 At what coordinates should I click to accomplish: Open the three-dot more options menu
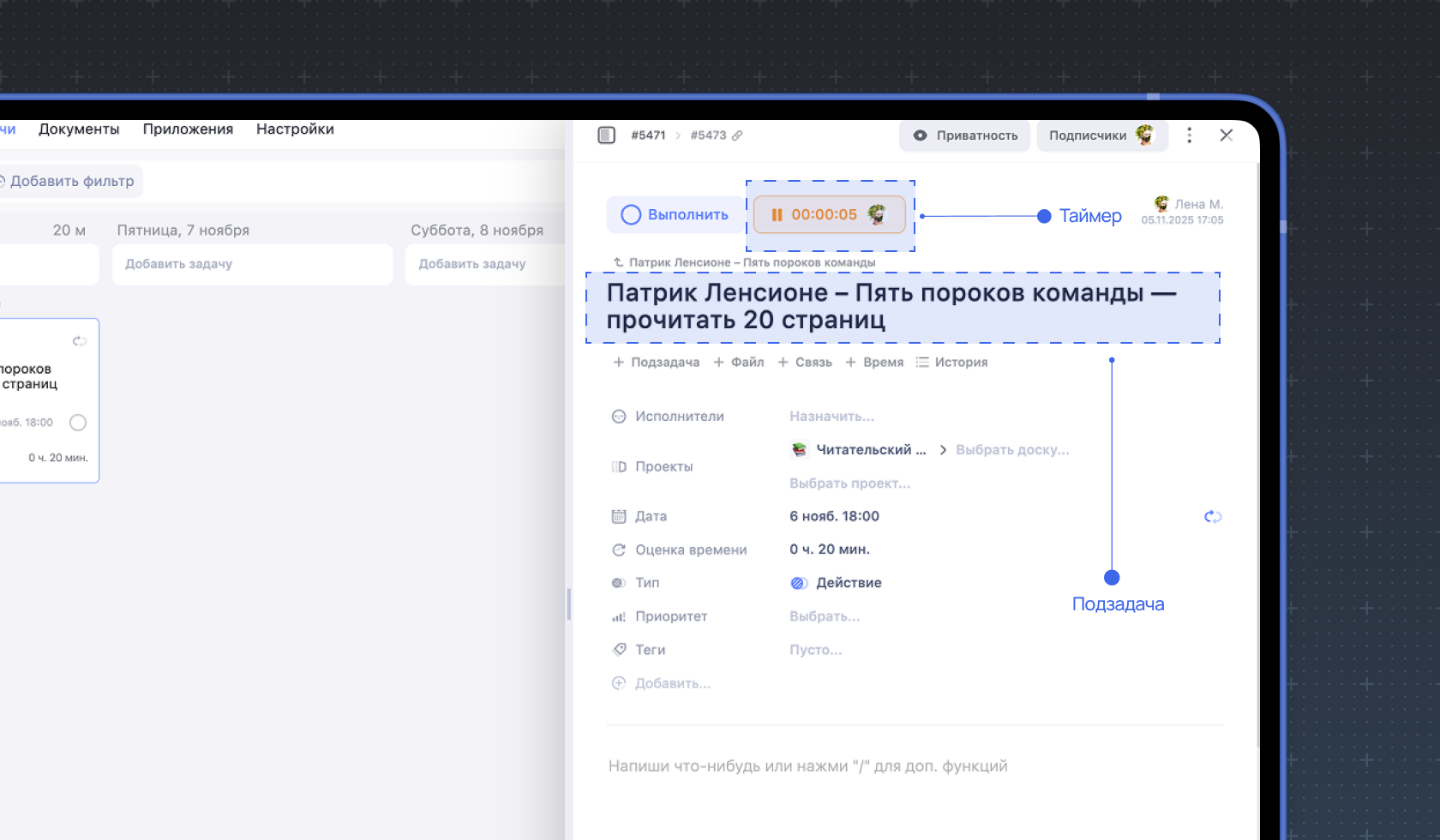point(1189,135)
